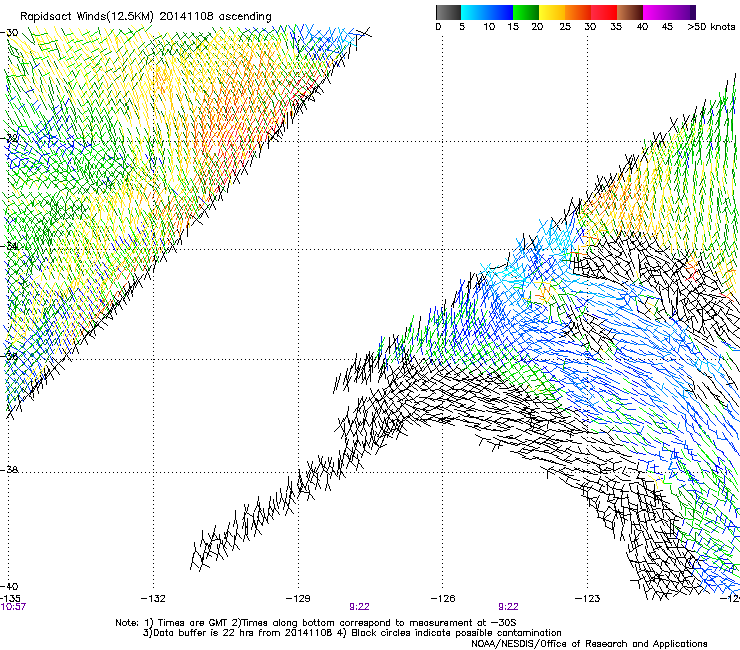Click the 'Rapidscat Winds(12.5KM) 20141108 ascending' title

tap(145, 17)
